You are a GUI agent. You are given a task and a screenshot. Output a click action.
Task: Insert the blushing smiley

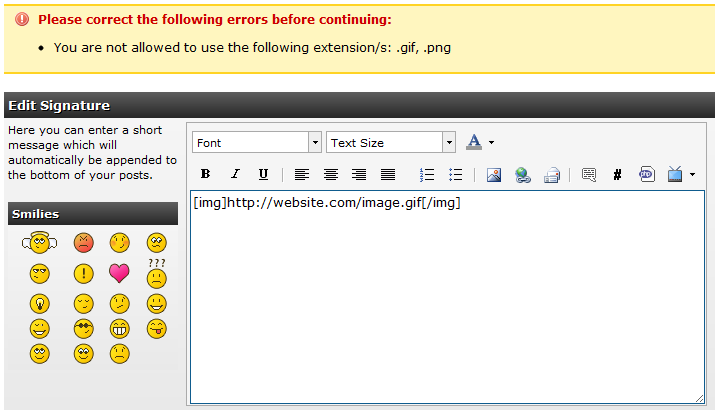click(x=119, y=243)
